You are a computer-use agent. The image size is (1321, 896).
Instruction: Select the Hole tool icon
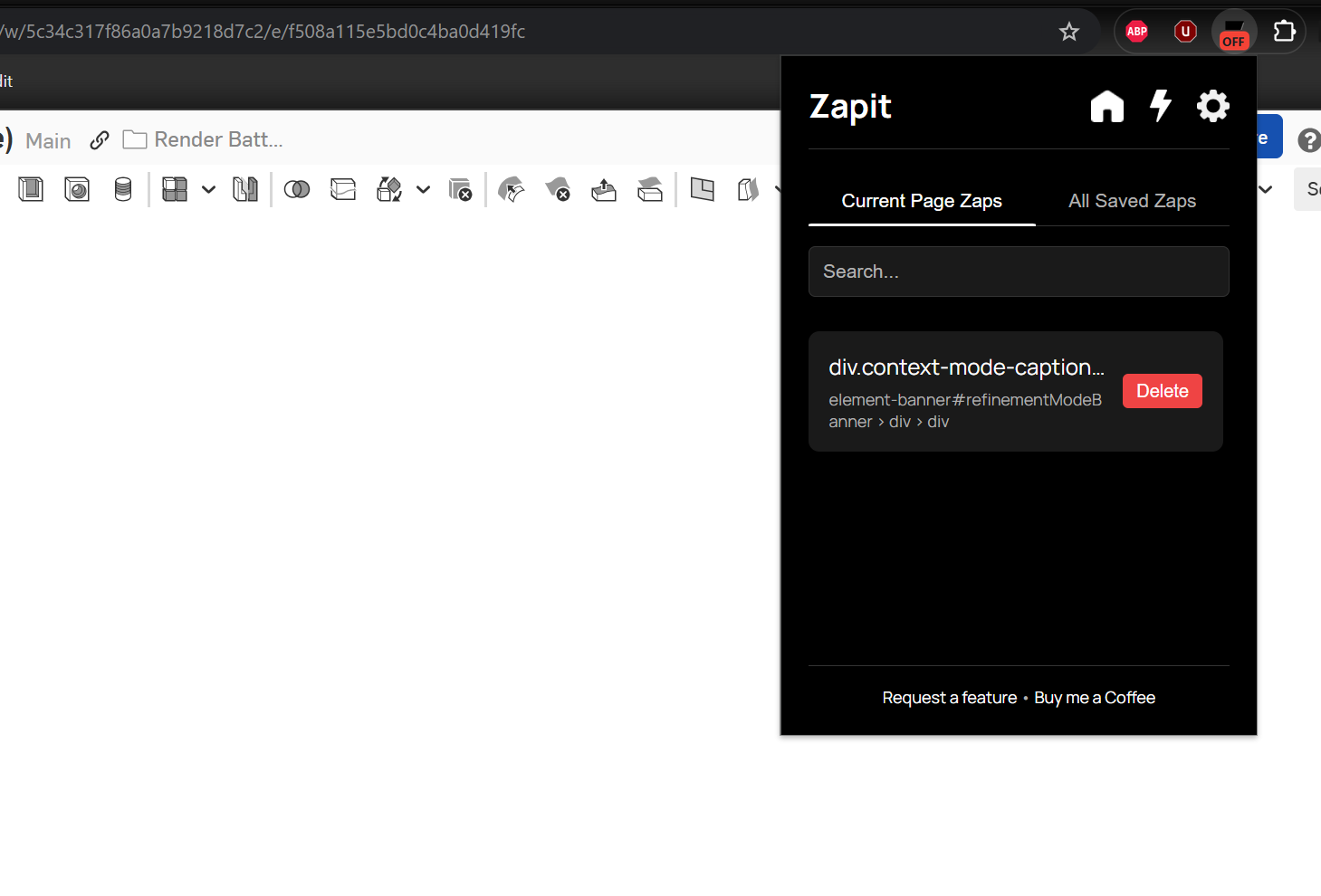(x=77, y=189)
